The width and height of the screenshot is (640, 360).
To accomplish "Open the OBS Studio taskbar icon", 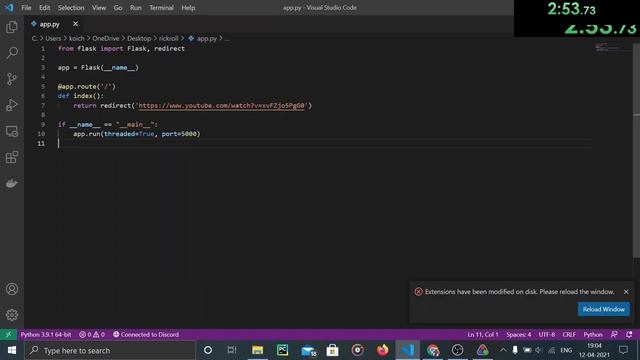I will (x=458, y=350).
